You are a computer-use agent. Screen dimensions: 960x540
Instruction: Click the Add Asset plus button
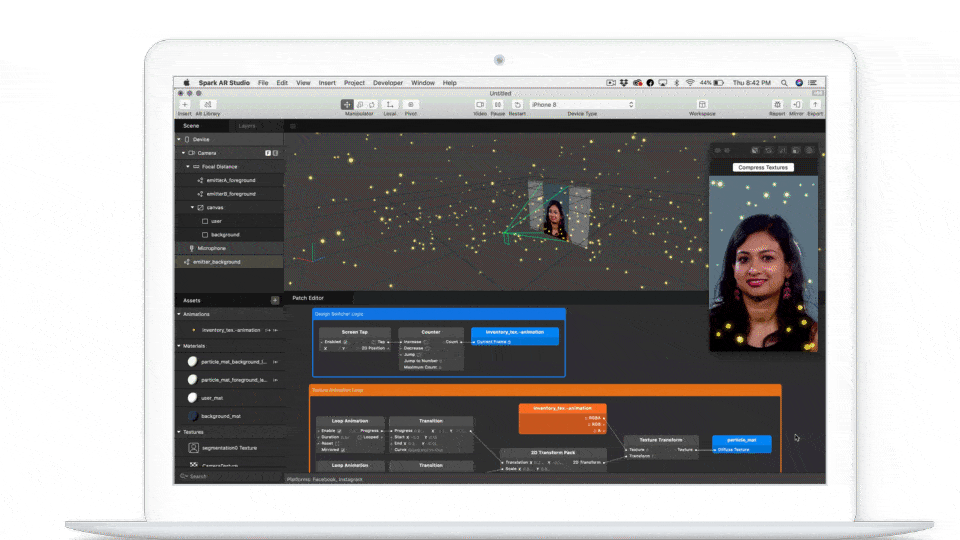(275, 300)
